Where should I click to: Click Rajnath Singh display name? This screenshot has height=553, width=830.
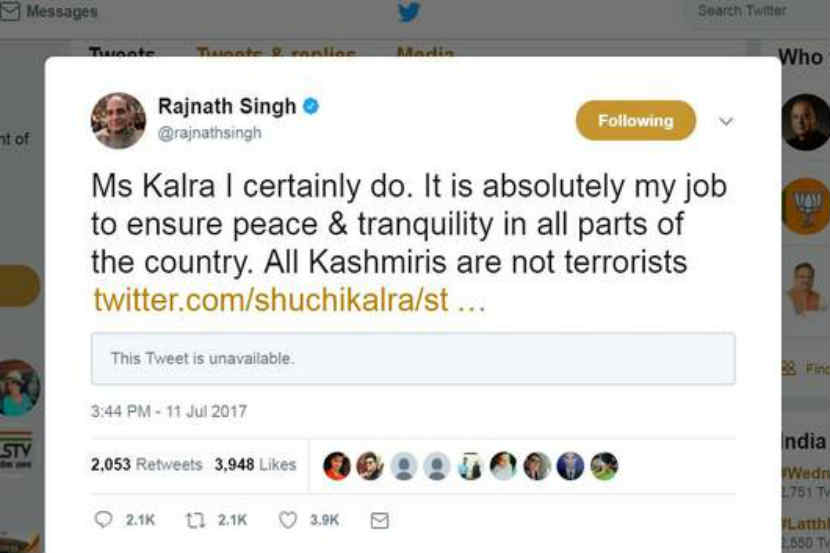[227, 106]
